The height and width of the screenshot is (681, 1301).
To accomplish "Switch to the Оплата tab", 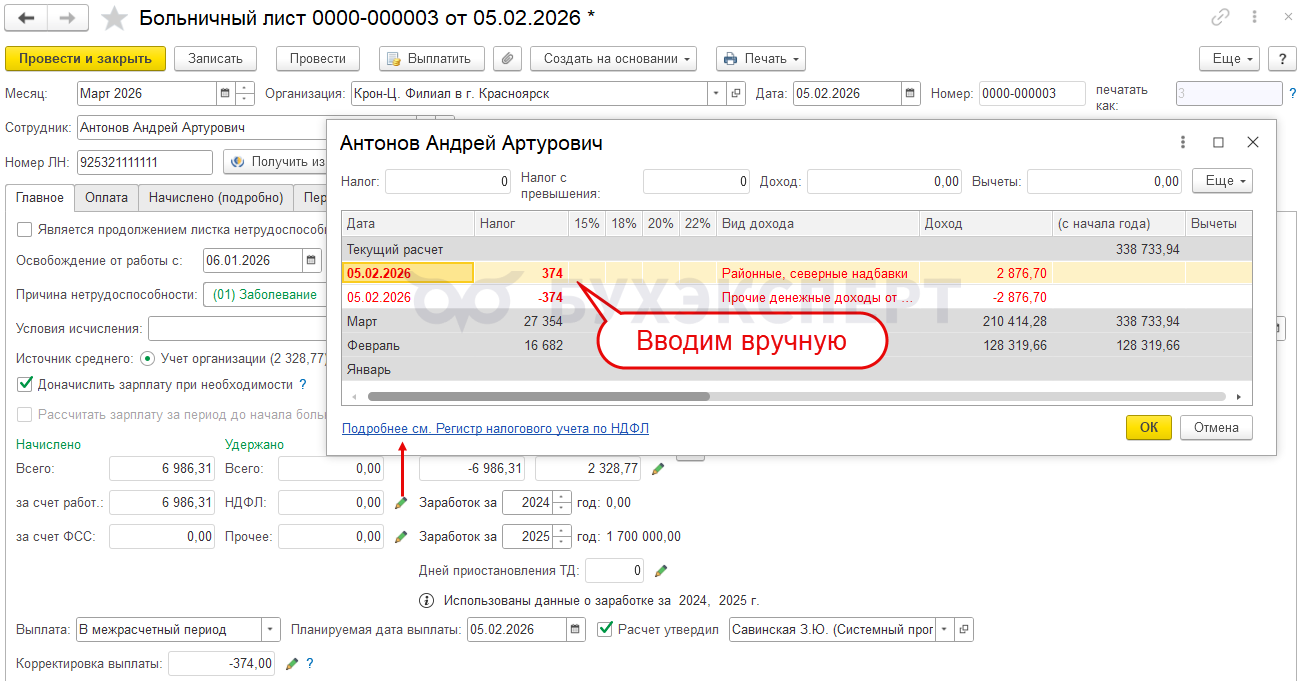I will pos(106,198).
